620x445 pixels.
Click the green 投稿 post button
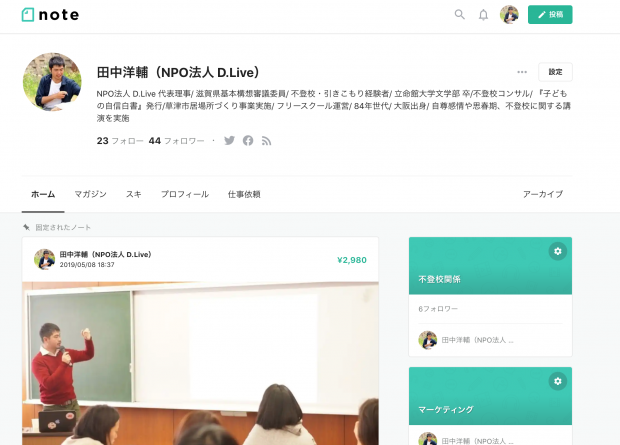tap(550, 15)
